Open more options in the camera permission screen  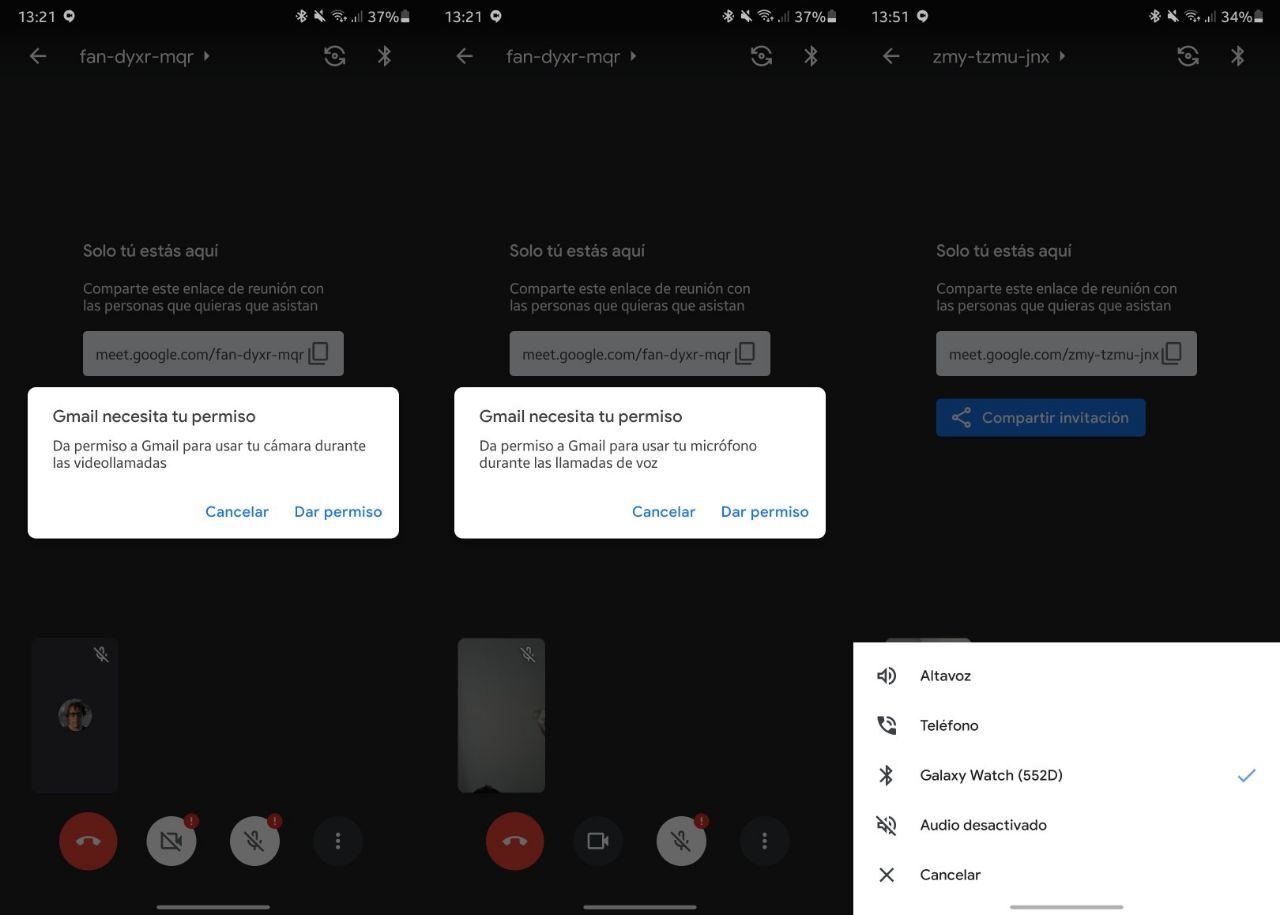pos(338,841)
